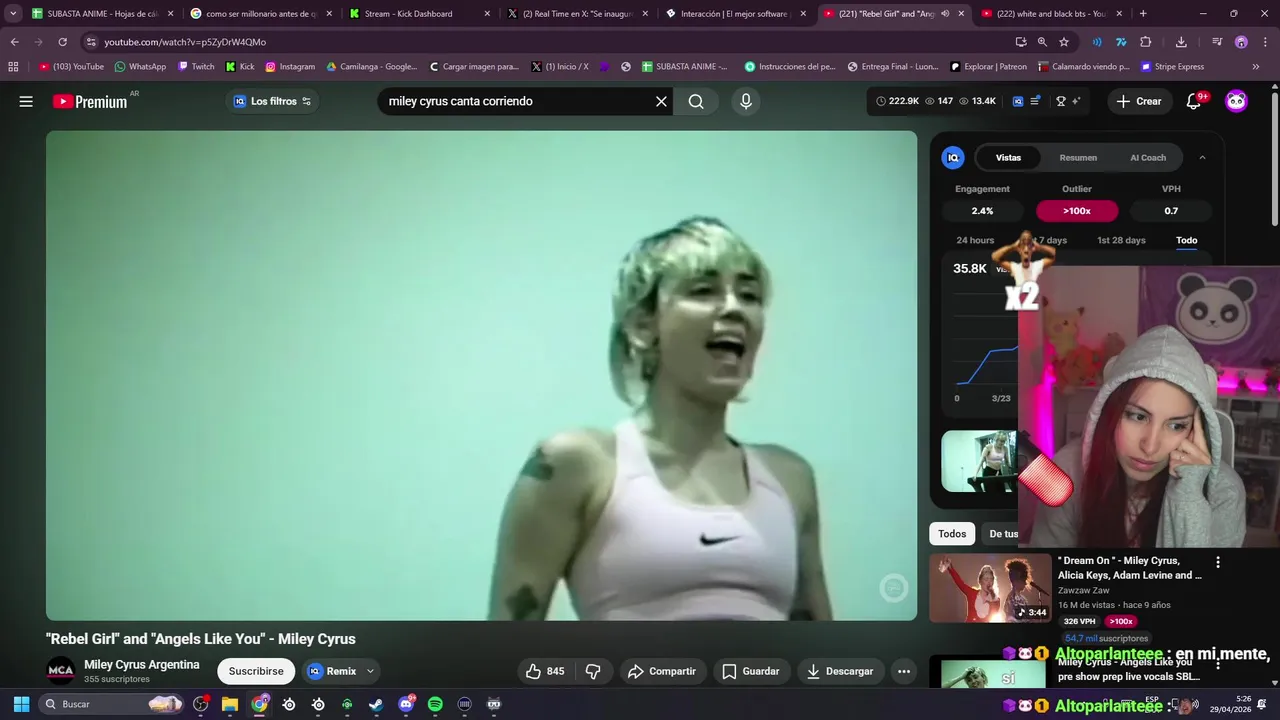
Task: Expand the Remix dropdown arrow
Action: coord(370,671)
